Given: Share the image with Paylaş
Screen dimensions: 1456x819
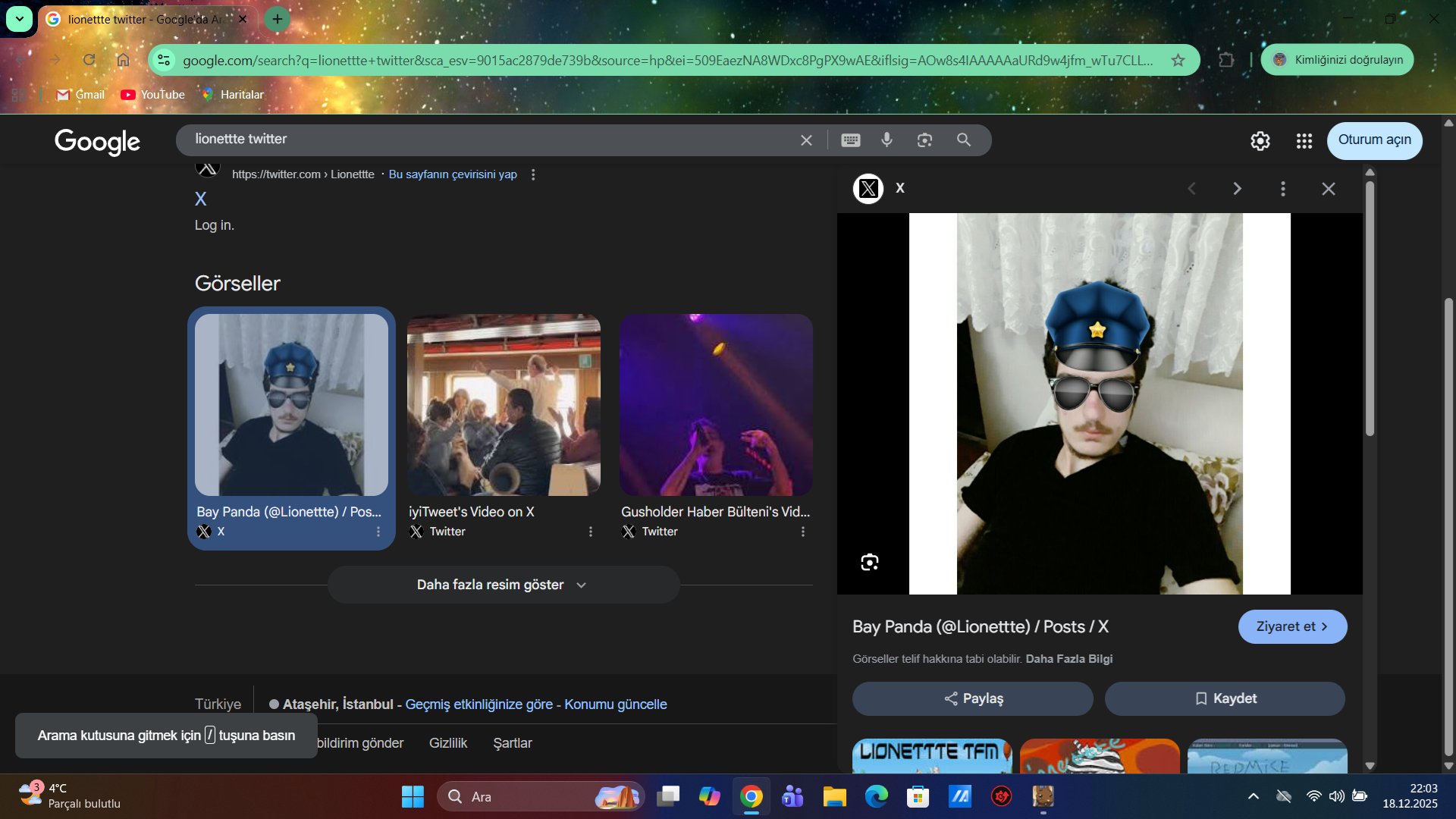Looking at the screenshot, I should tap(973, 698).
